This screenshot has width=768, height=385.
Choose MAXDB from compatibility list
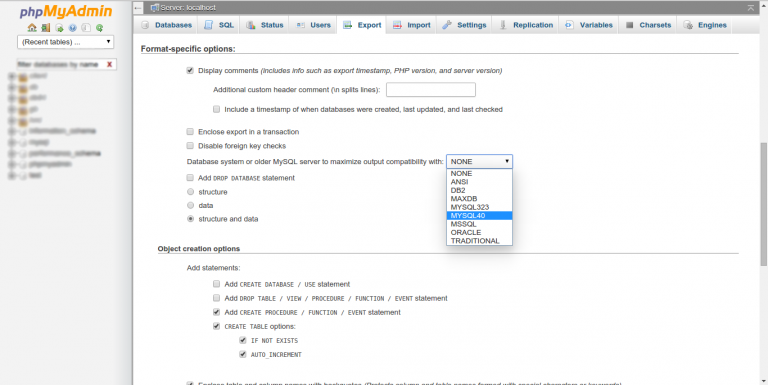[480, 198]
